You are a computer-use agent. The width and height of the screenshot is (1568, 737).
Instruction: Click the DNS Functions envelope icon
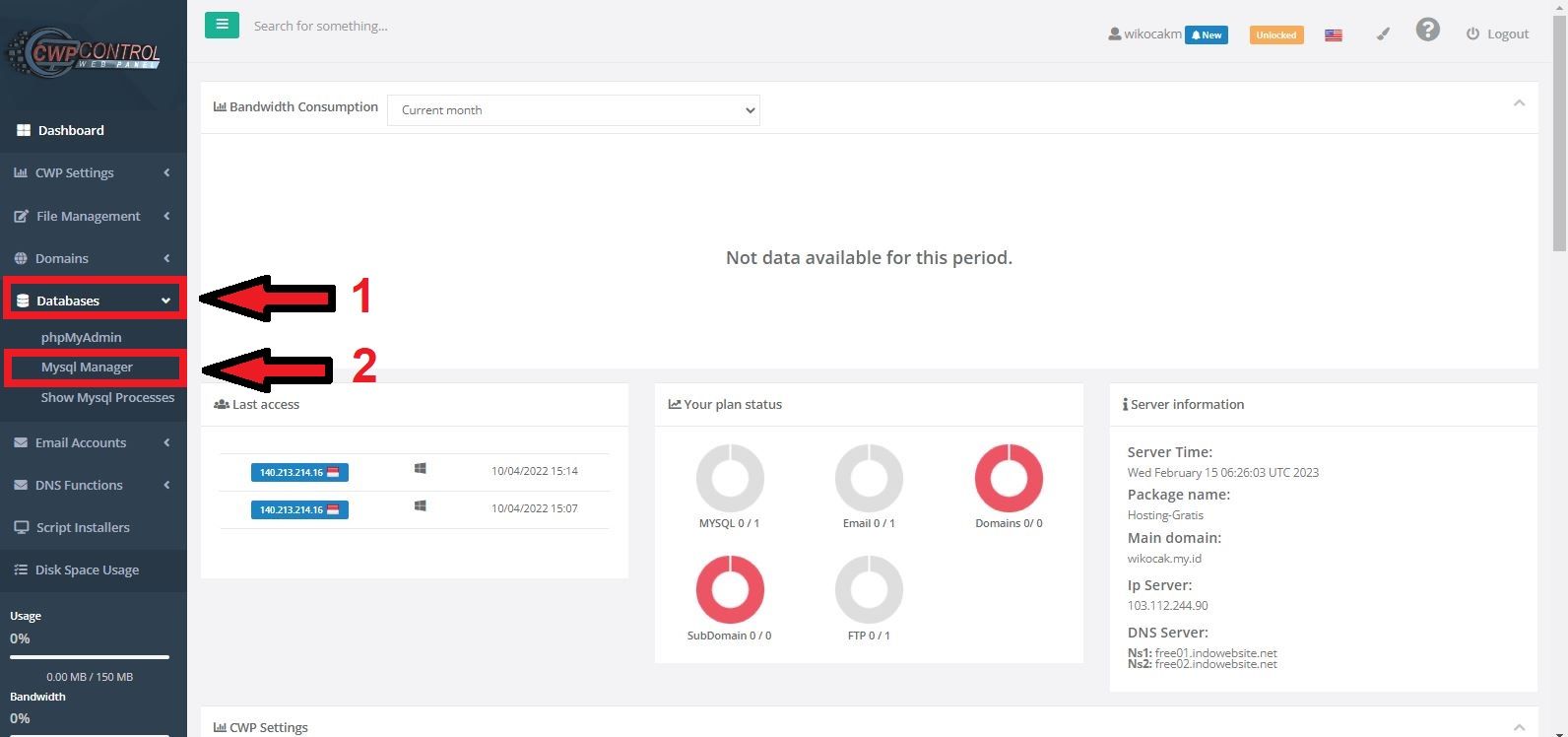pyautogui.click(x=21, y=485)
